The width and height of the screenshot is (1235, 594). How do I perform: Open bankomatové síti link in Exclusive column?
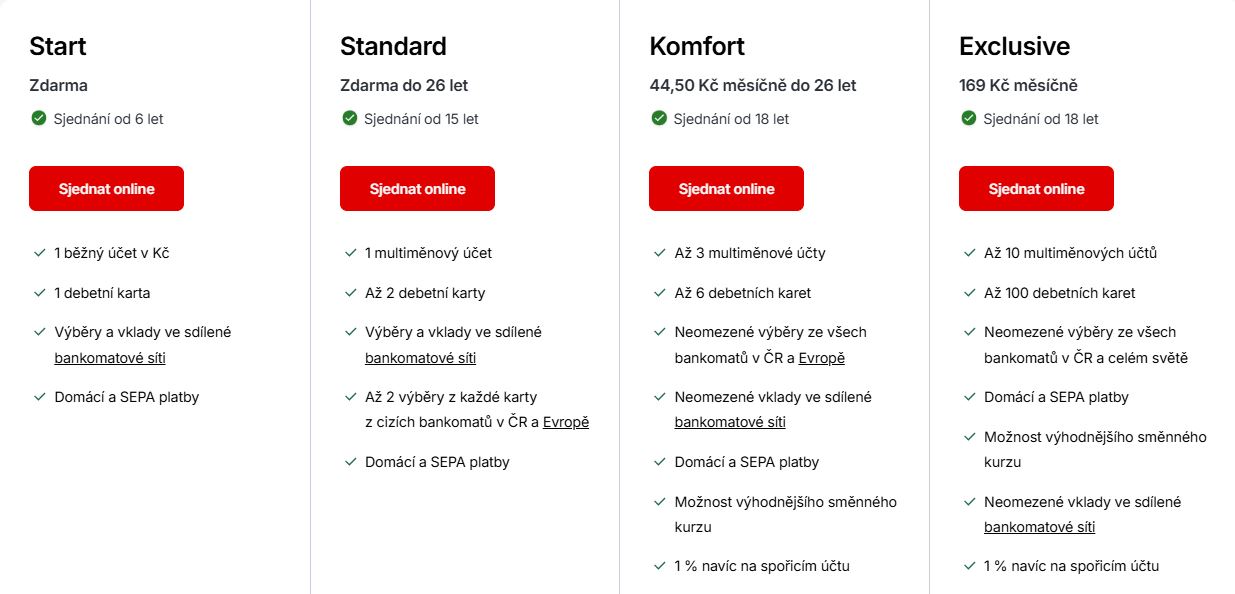1039,527
